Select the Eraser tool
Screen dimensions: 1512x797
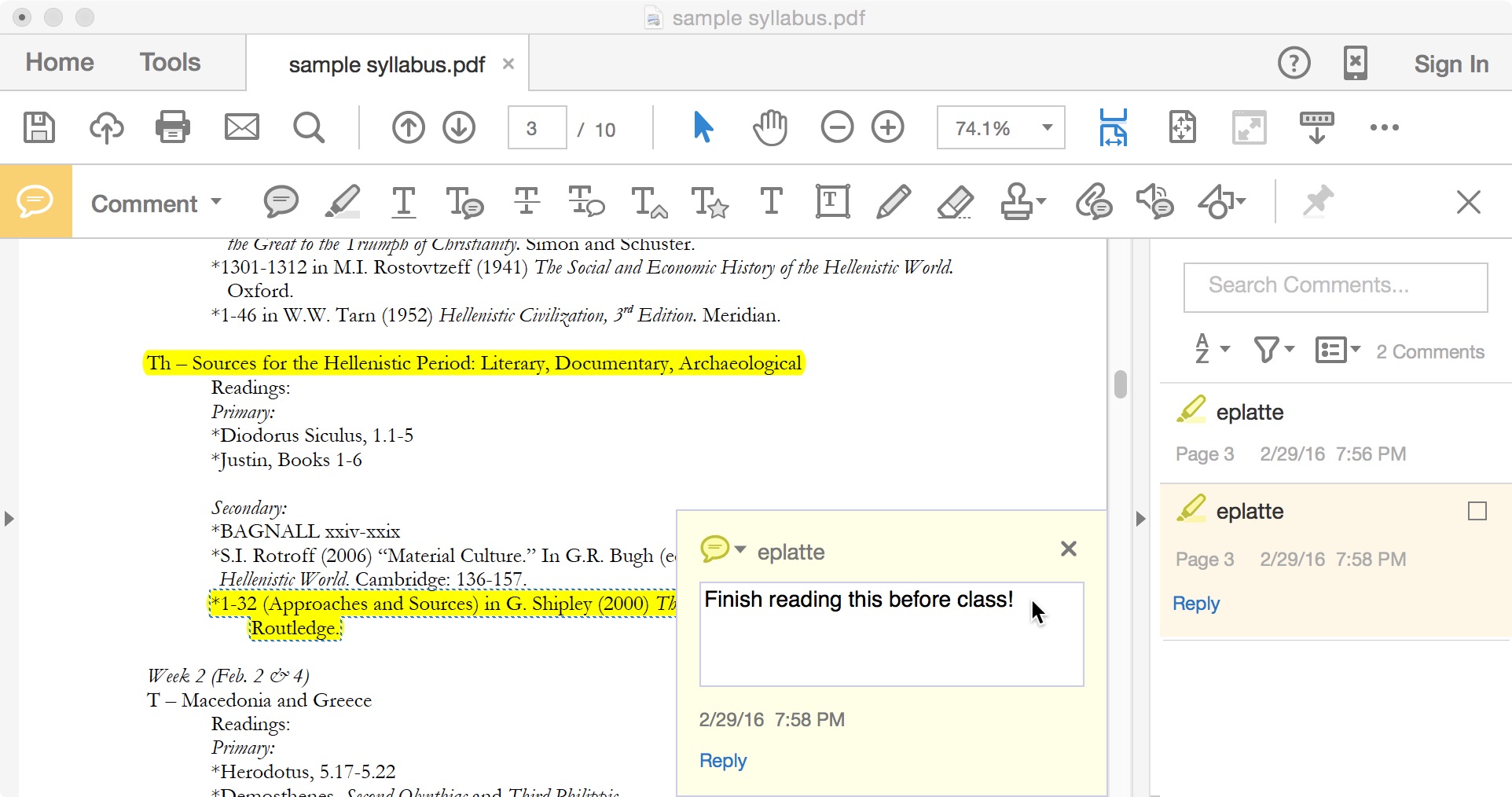point(955,203)
